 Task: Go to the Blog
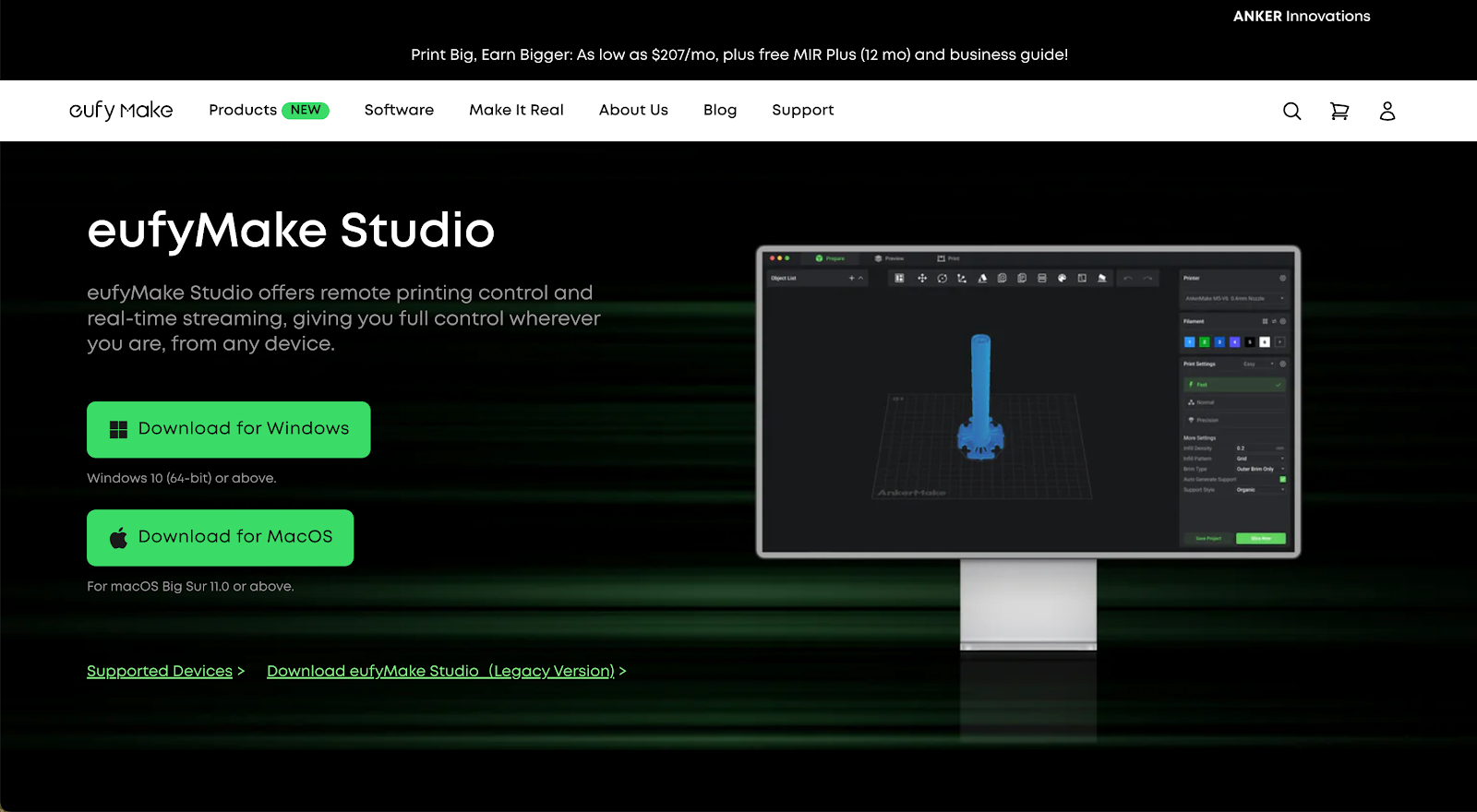[720, 110]
